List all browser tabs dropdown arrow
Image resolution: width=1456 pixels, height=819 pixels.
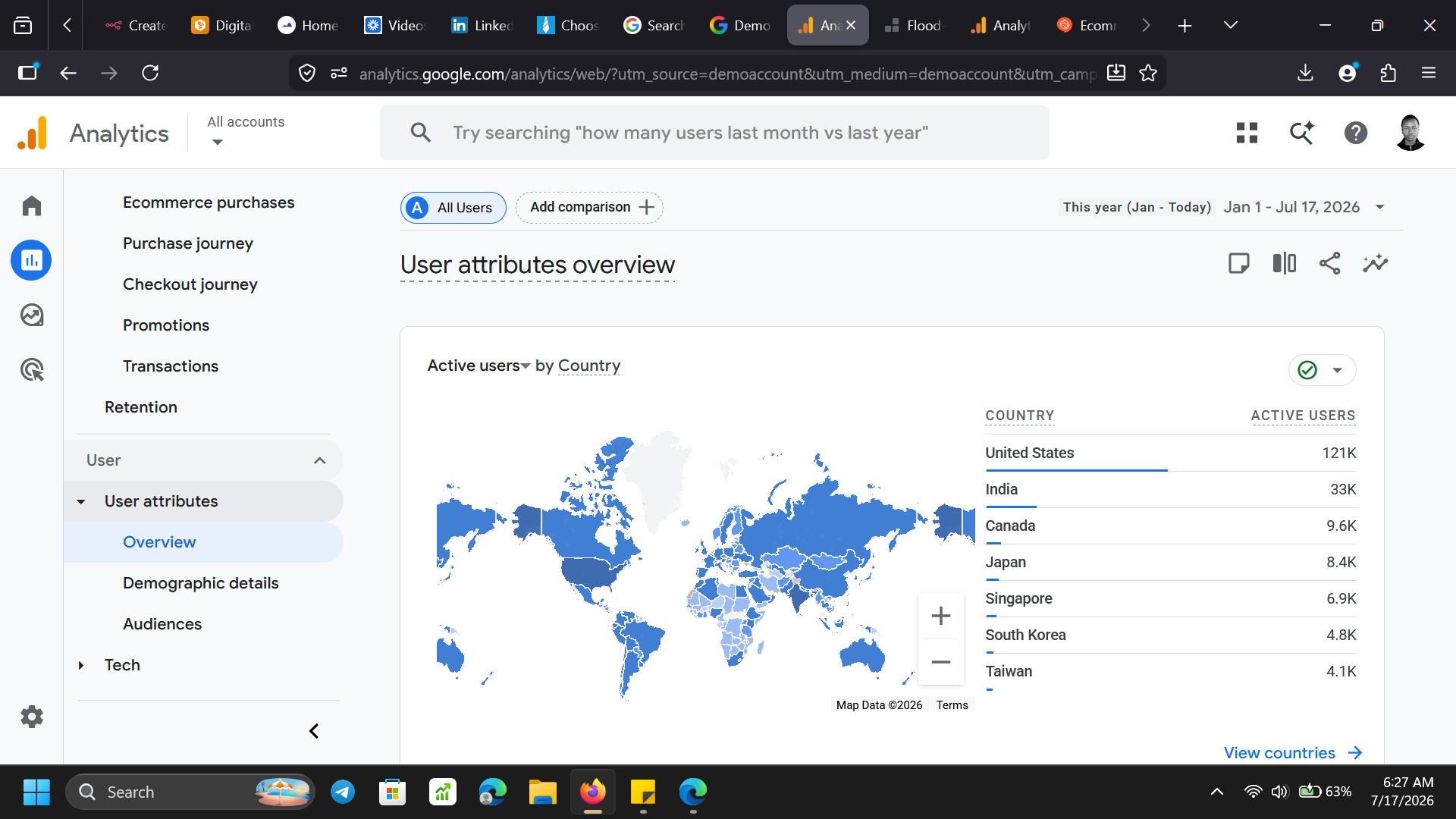coord(1231,25)
